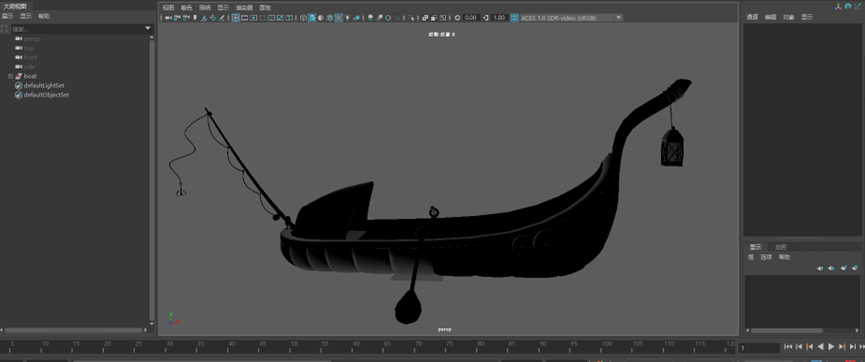Toggle the gate mask display
Viewport: 865px width, 362px height.
click(x=263, y=18)
